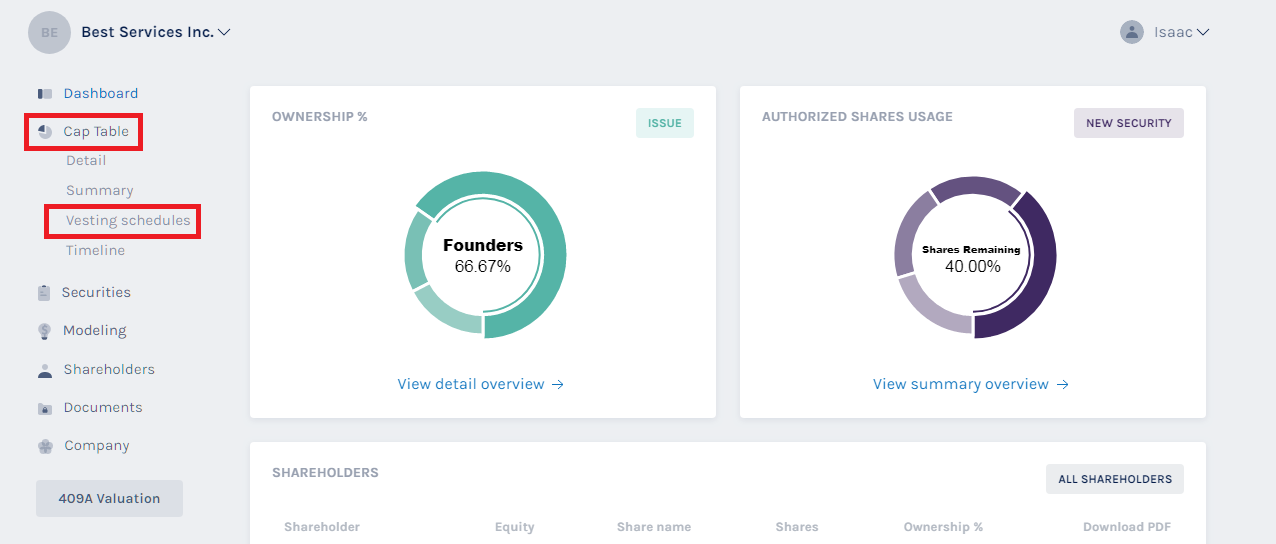Click the Modeling lightbulb icon

coord(45,331)
